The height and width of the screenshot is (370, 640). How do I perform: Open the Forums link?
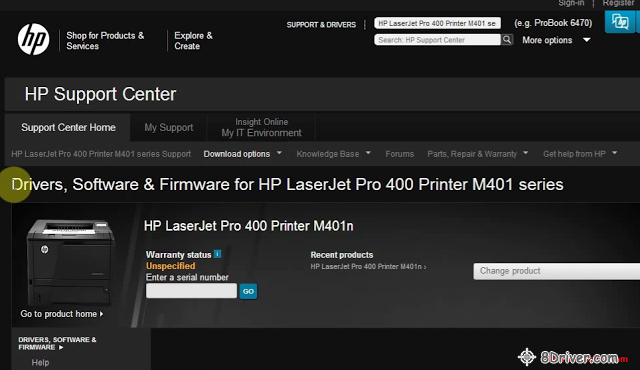click(x=400, y=154)
